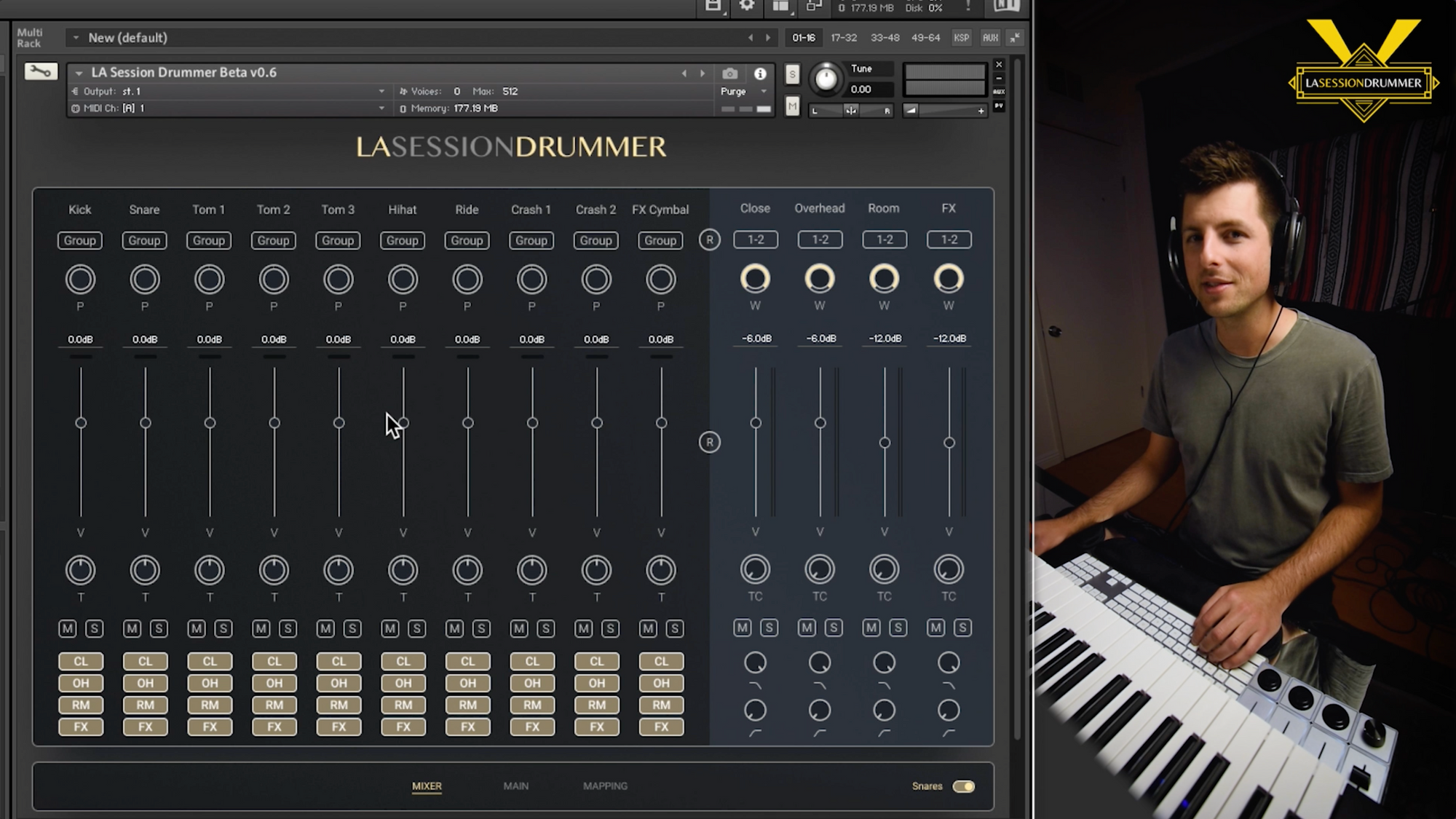The image size is (1456, 819).
Task: Open Kontakt options via the gear icon
Action: (746, 6)
